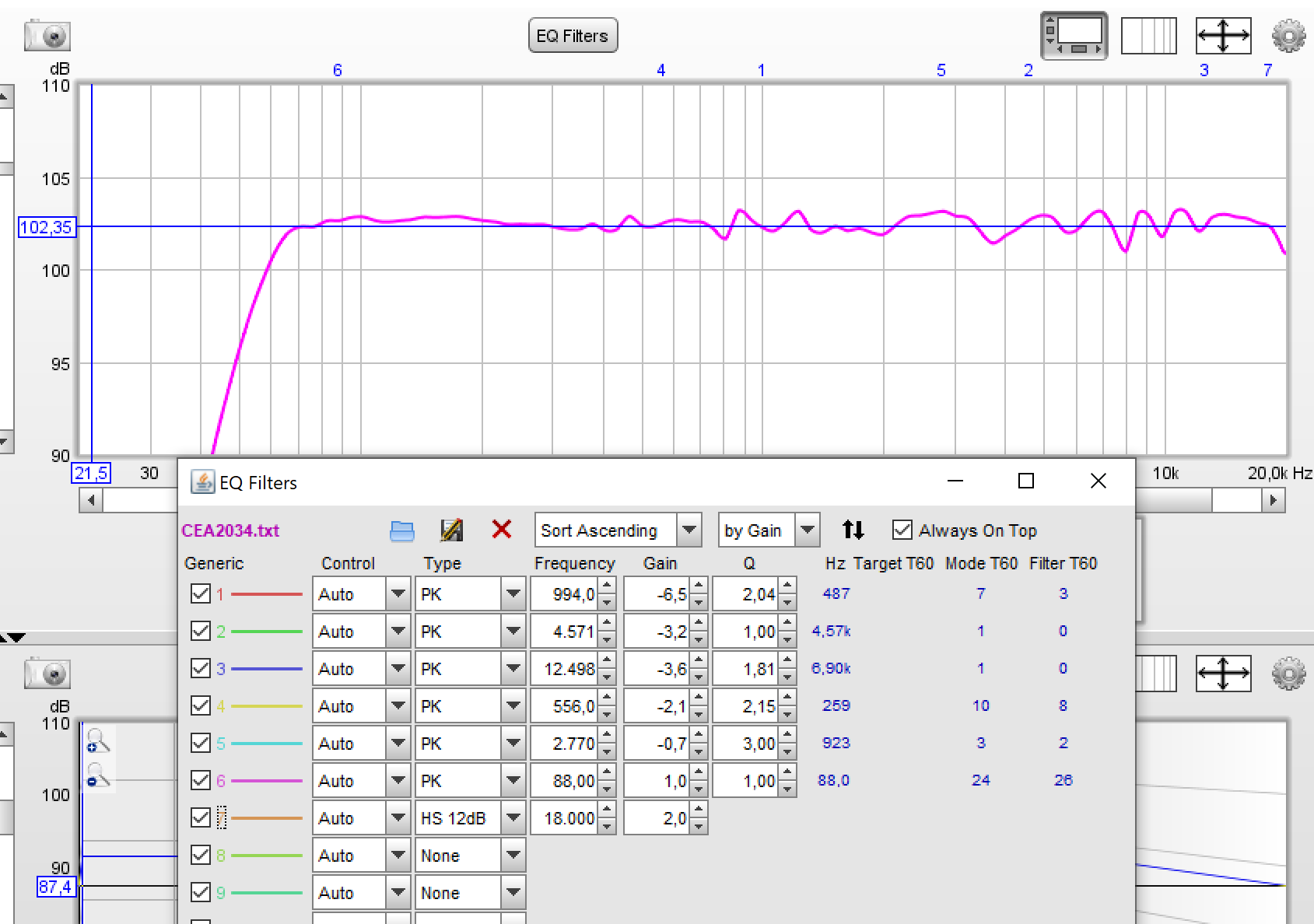1314x924 pixels.
Task: Click the EQ Filters button
Action: (x=573, y=36)
